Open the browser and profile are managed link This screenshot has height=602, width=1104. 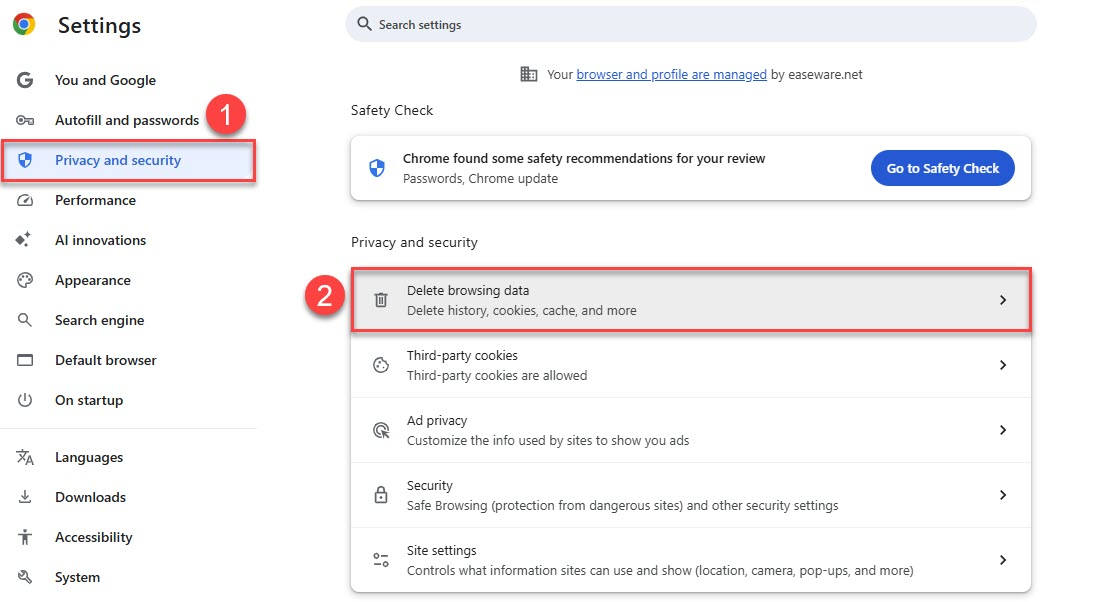pos(671,74)
